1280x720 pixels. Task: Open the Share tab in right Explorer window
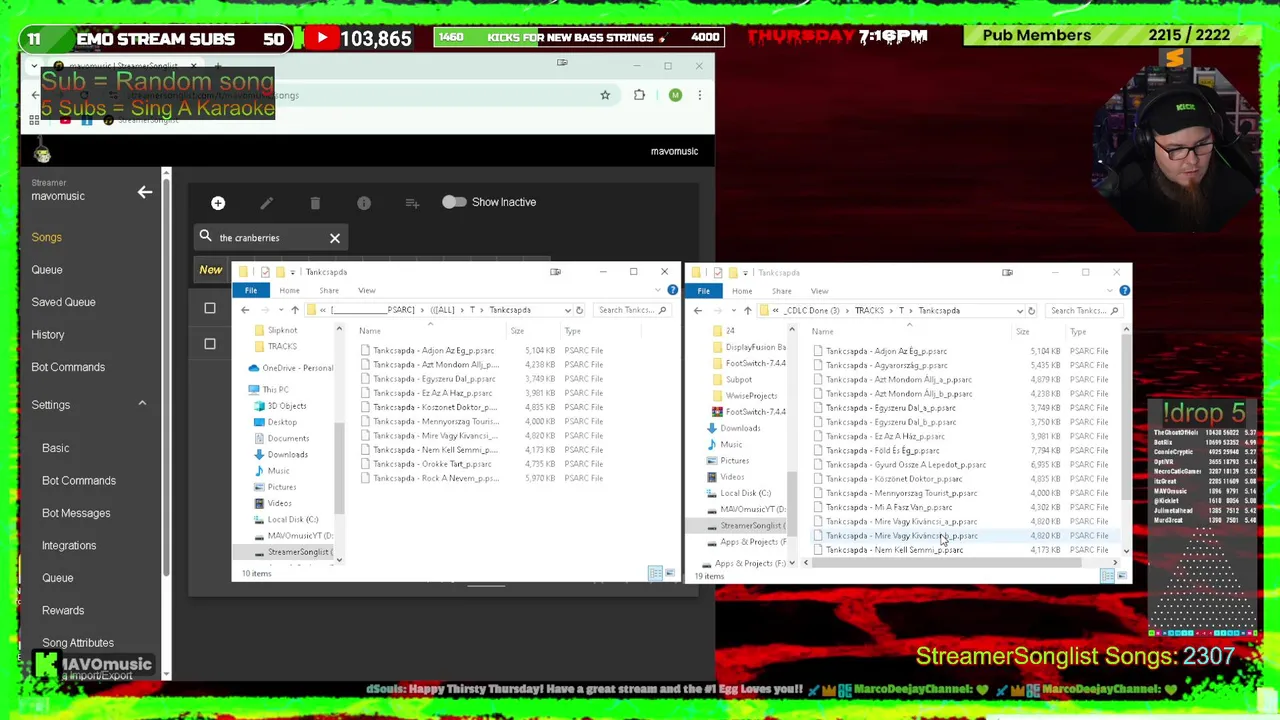click(x=781, y=291)
